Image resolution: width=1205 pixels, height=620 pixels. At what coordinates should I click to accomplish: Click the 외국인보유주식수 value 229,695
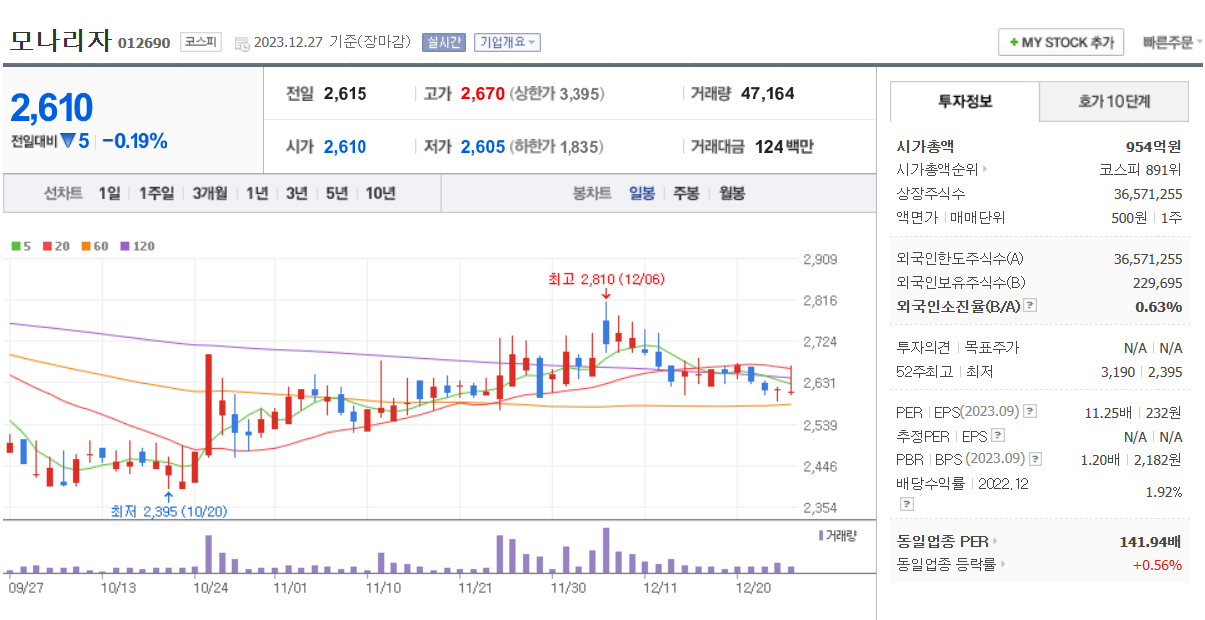[x=1158, y=283]
